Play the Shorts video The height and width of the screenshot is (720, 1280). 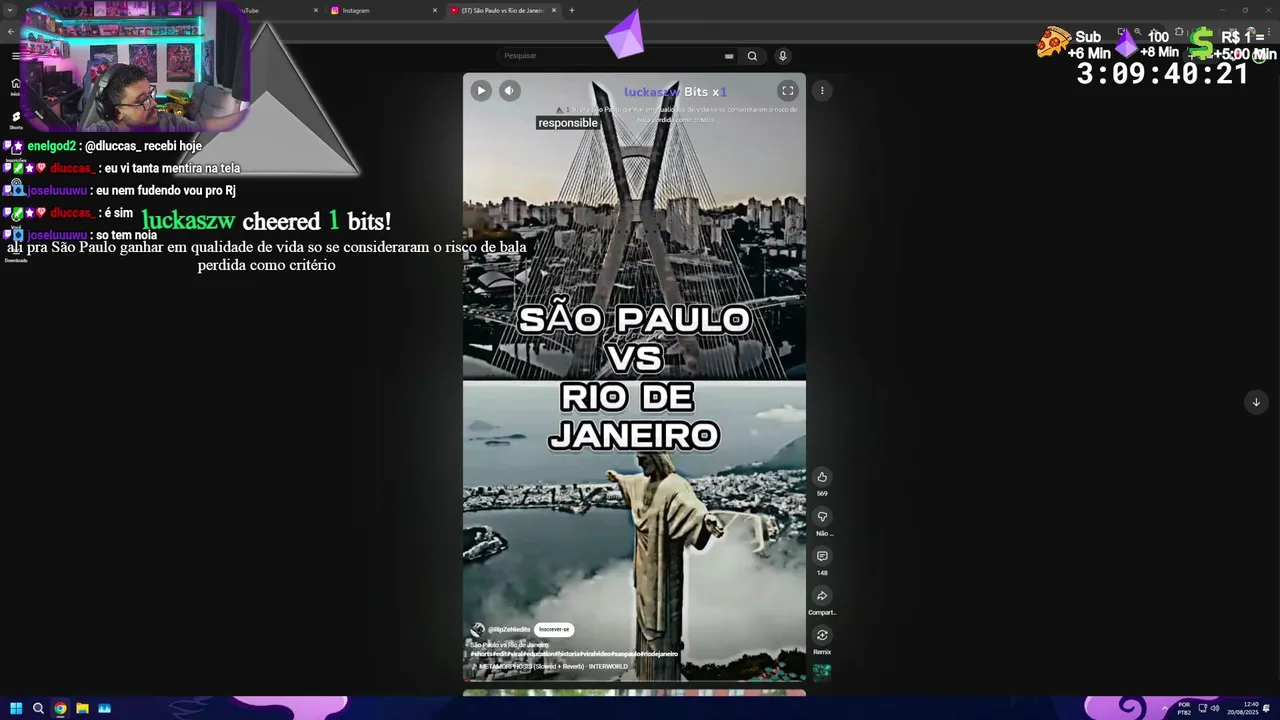click(481, 91)
